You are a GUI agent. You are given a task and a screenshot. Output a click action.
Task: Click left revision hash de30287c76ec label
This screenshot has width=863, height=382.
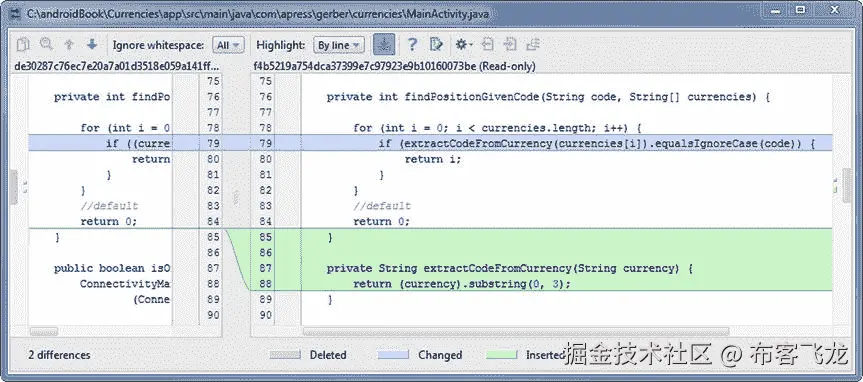point(117,66)
